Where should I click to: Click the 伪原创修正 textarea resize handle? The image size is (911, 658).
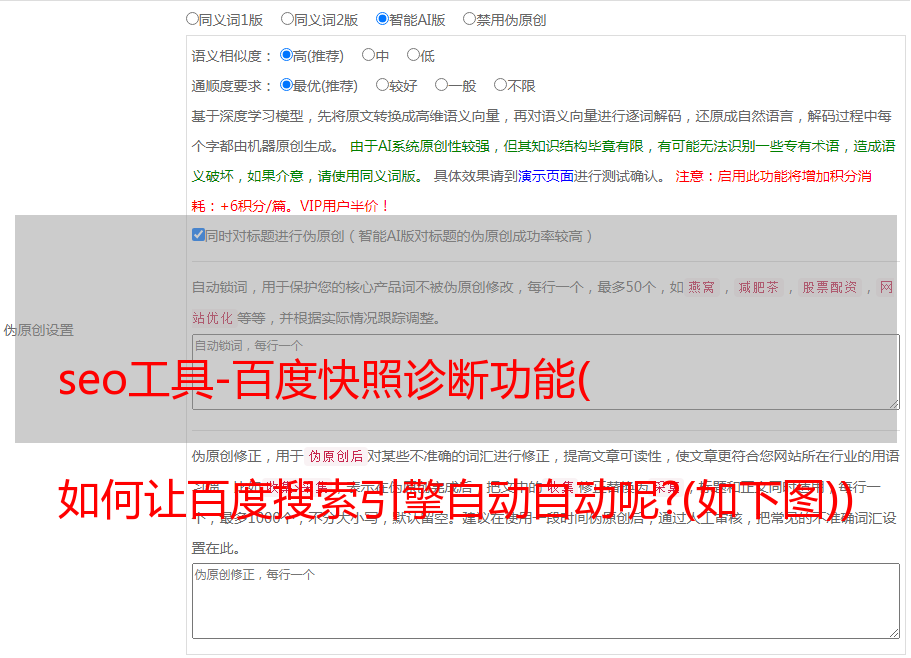[x=894, y=633]
